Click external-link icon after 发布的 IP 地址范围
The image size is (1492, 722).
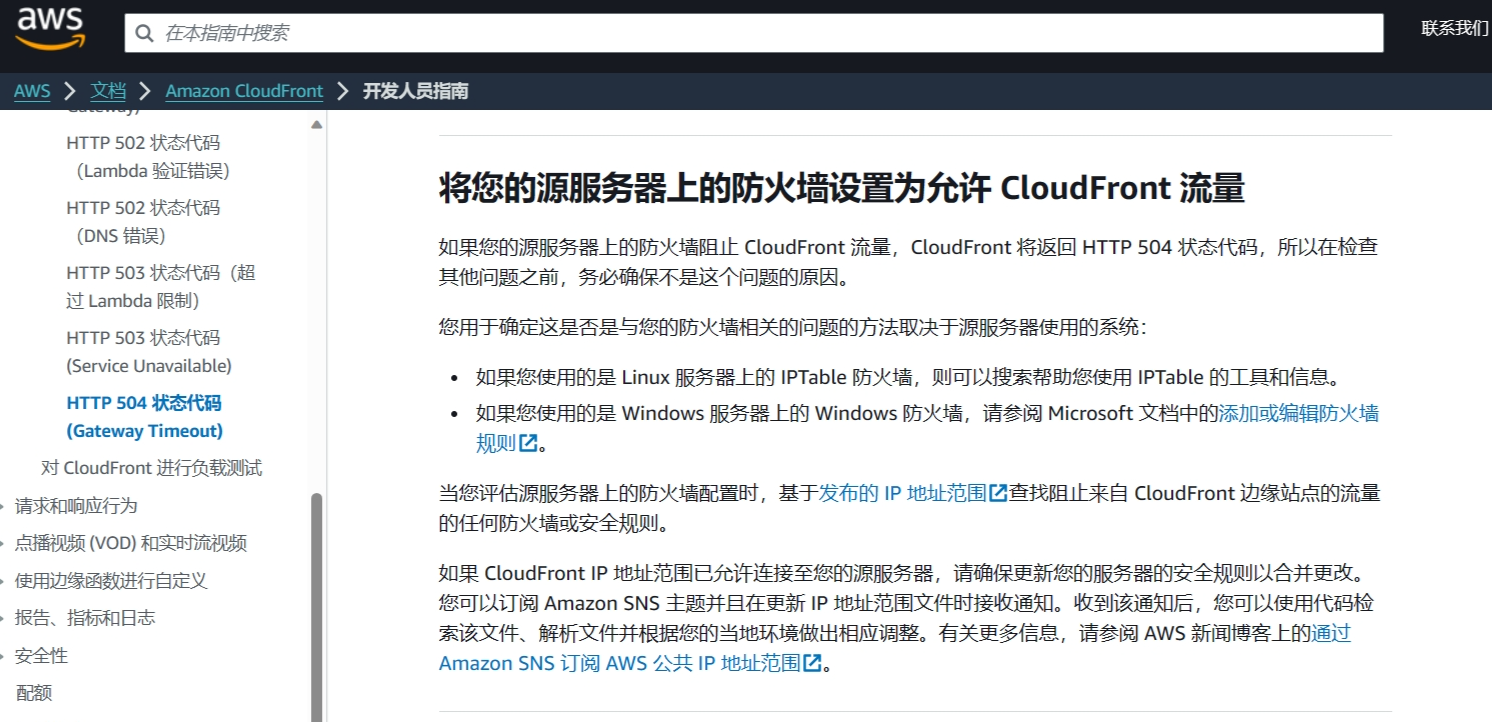click(x=998, y=493)
